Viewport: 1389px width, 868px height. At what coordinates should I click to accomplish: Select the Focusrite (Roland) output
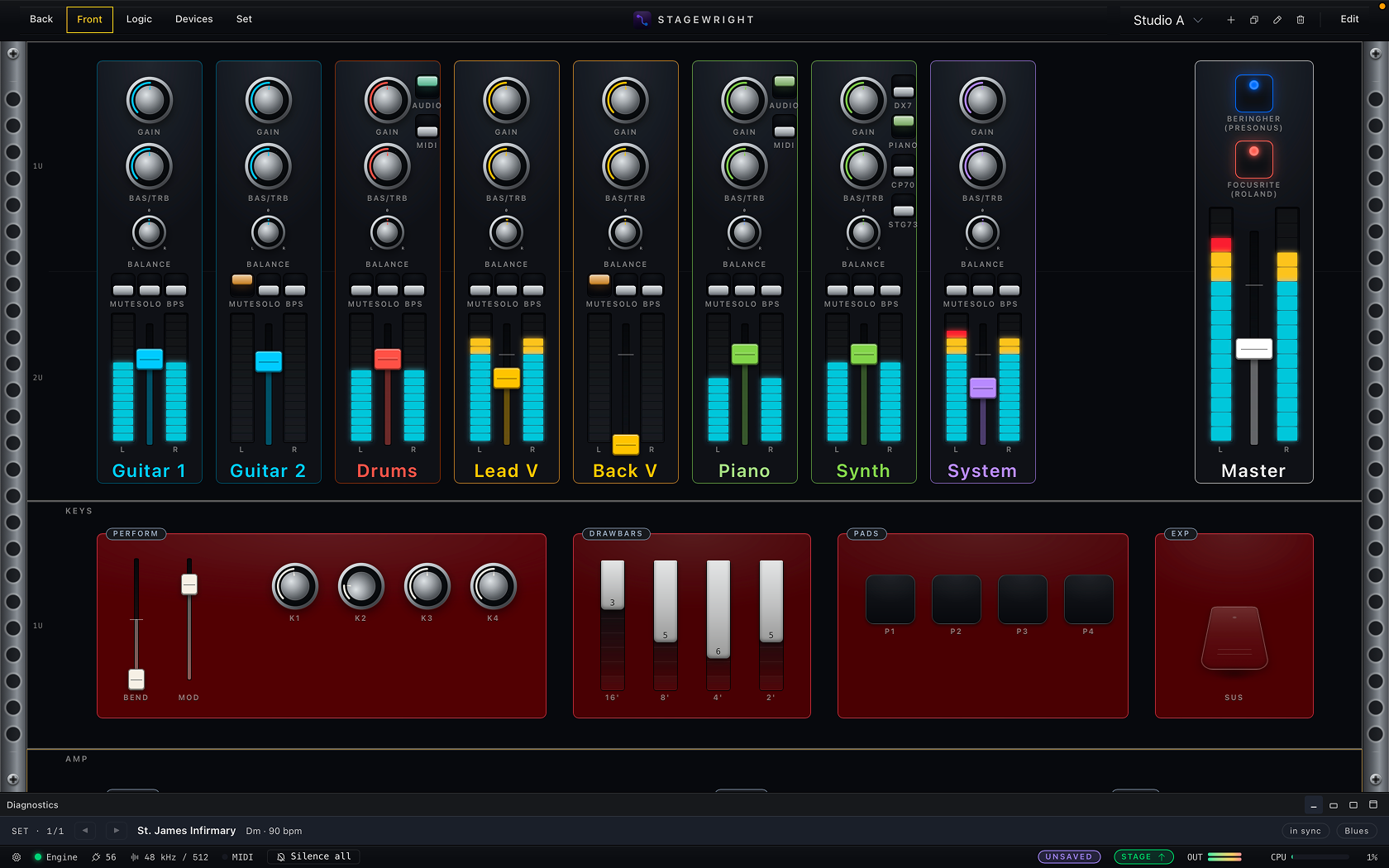click(1253, 159)
